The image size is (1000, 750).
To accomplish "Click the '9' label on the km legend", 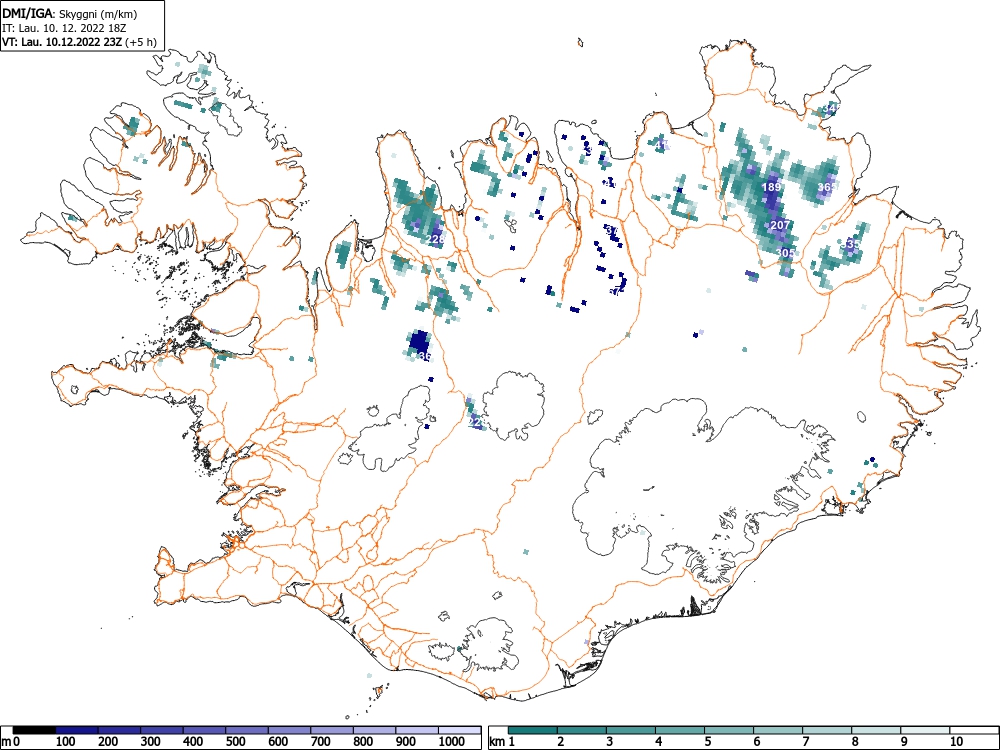I will 904,741.
